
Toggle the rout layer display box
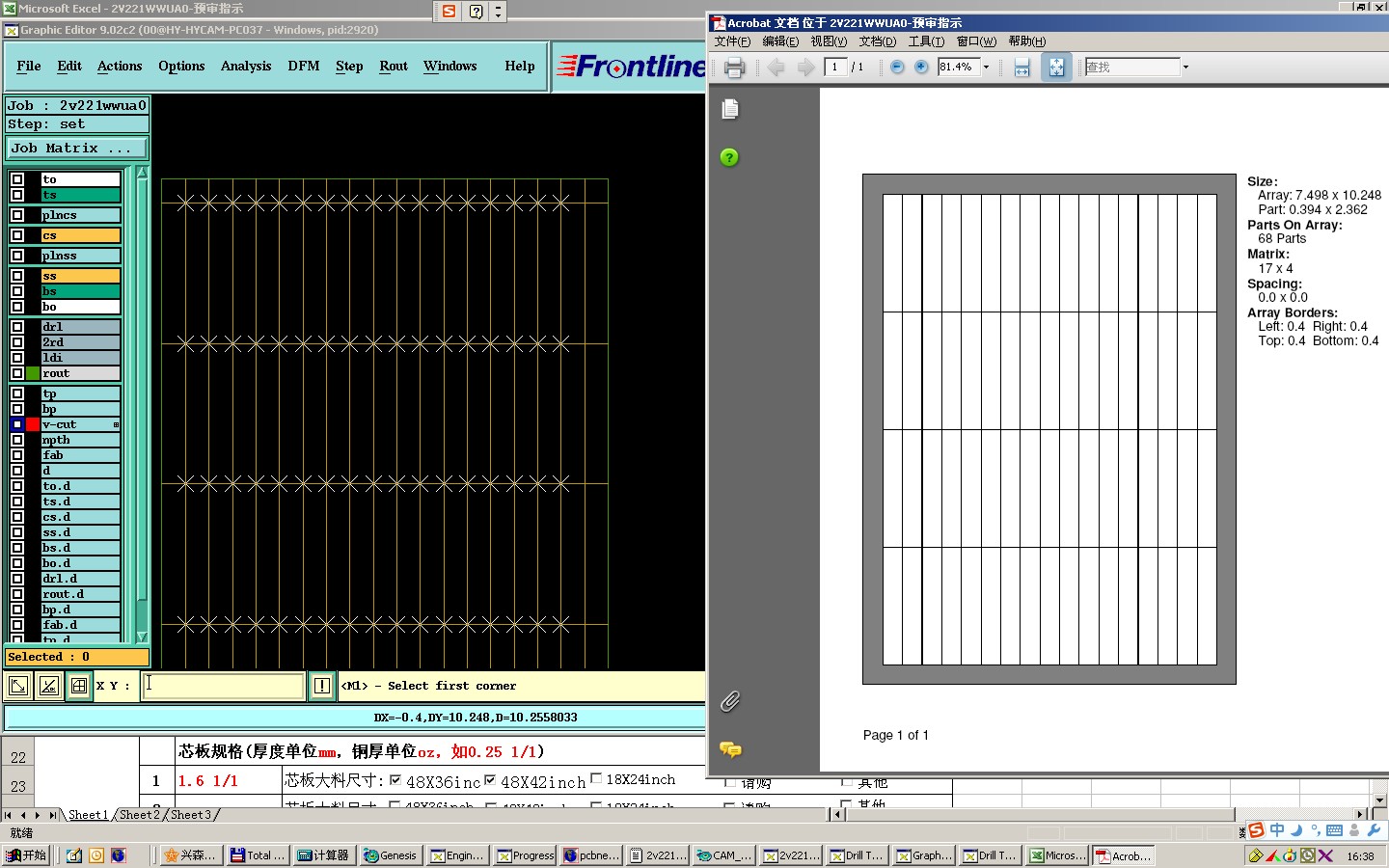(x=17, y=373)
